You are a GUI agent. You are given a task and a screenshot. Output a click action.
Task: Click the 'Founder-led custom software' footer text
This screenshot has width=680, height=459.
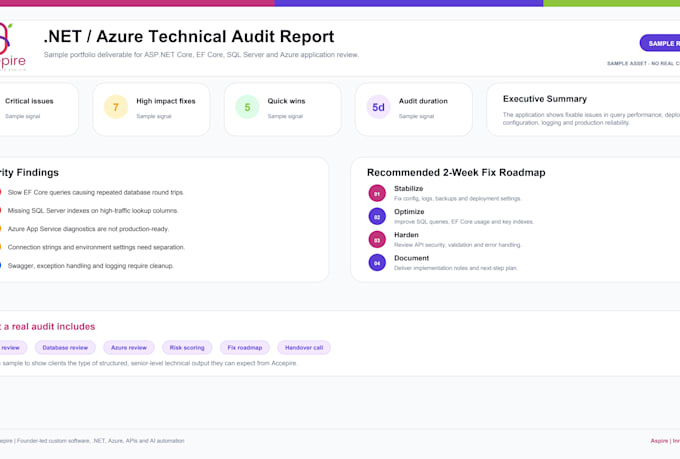[101, 441]
